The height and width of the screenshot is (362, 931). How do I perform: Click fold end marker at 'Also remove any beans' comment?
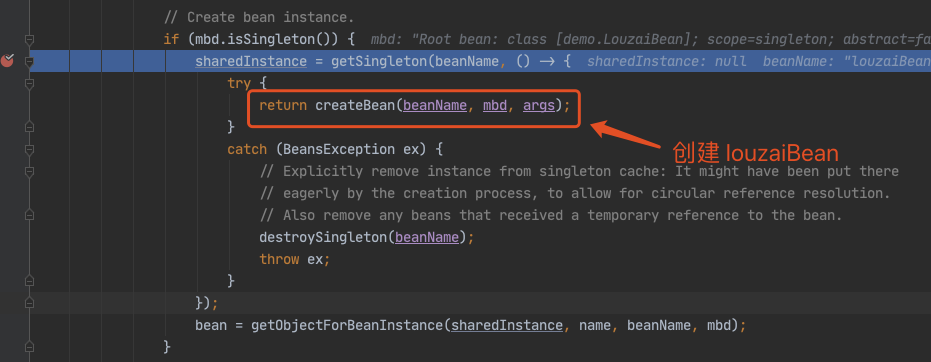click(x=29, y=215)
